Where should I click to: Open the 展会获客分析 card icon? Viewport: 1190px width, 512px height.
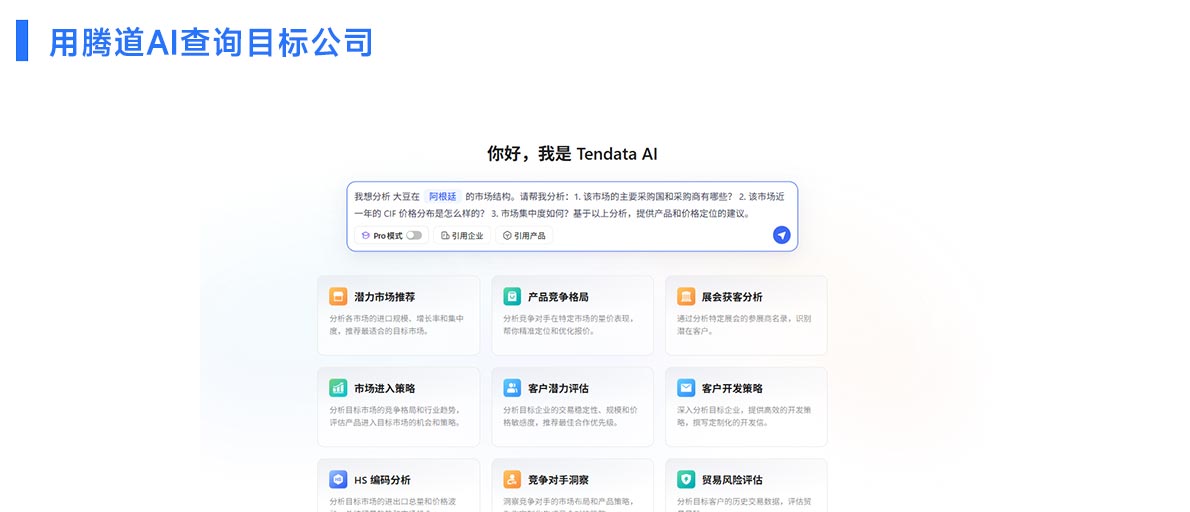tap(686, 297)
